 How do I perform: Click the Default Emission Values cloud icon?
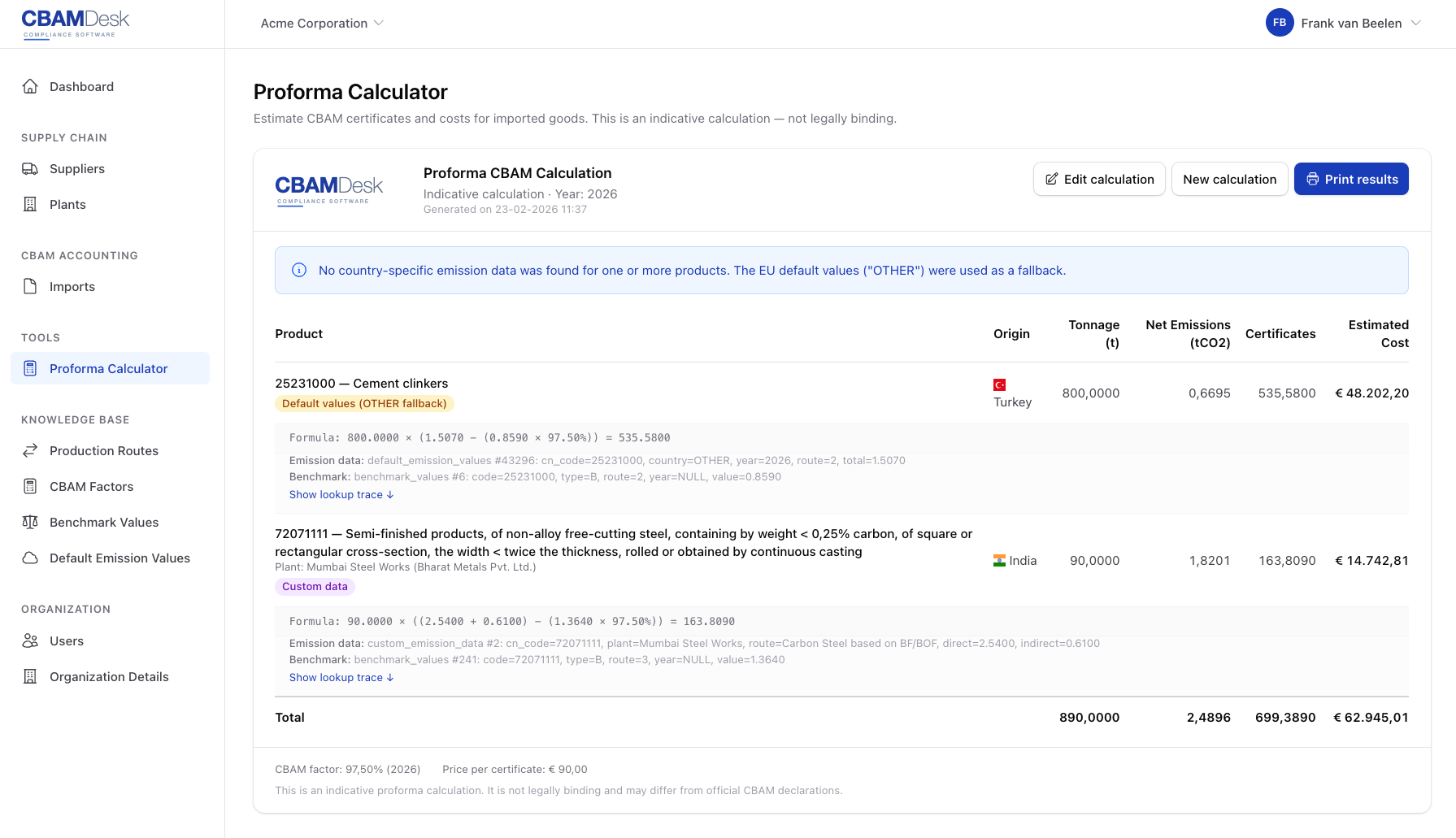point(30,558)
